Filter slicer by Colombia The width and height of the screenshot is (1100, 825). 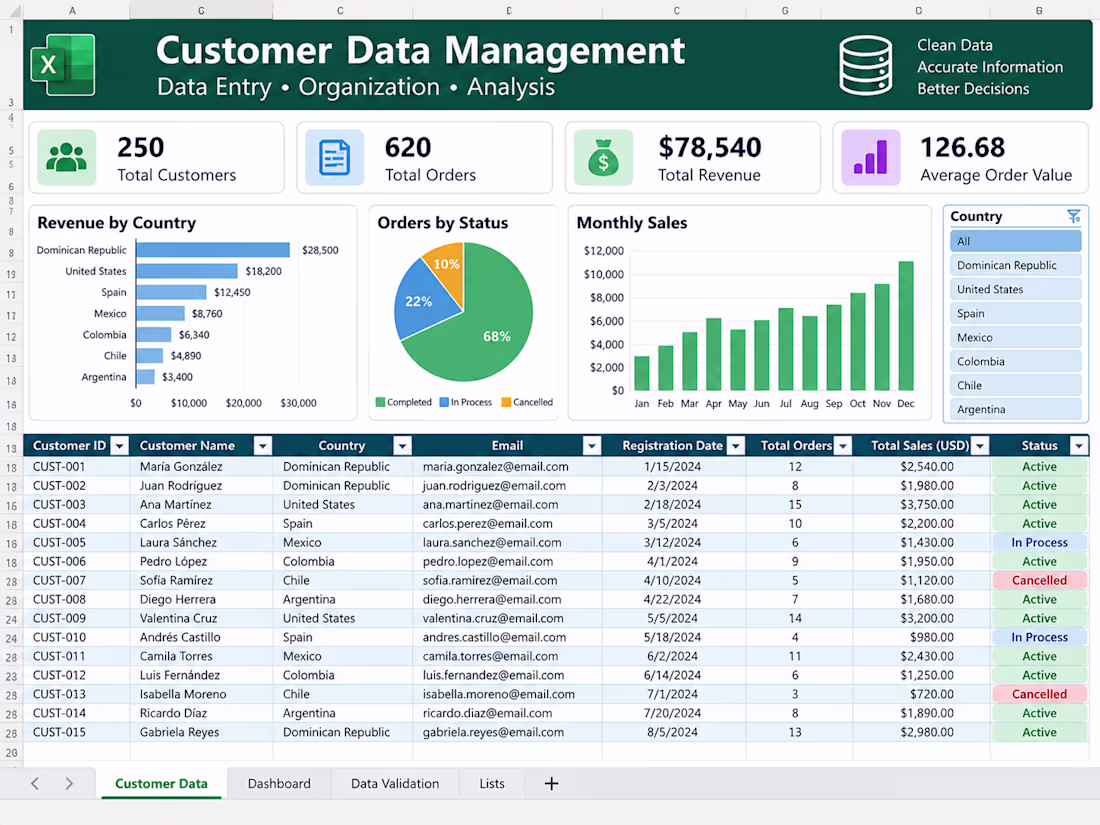tap(1015, 361)
